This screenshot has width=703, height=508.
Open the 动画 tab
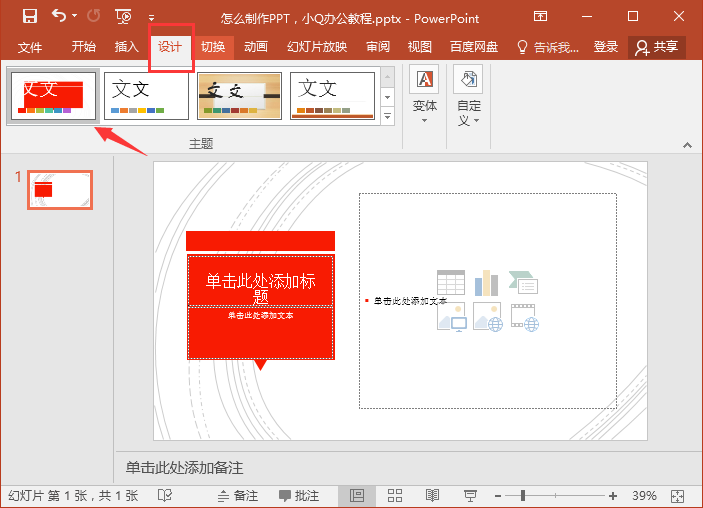(x=256, y=47)
